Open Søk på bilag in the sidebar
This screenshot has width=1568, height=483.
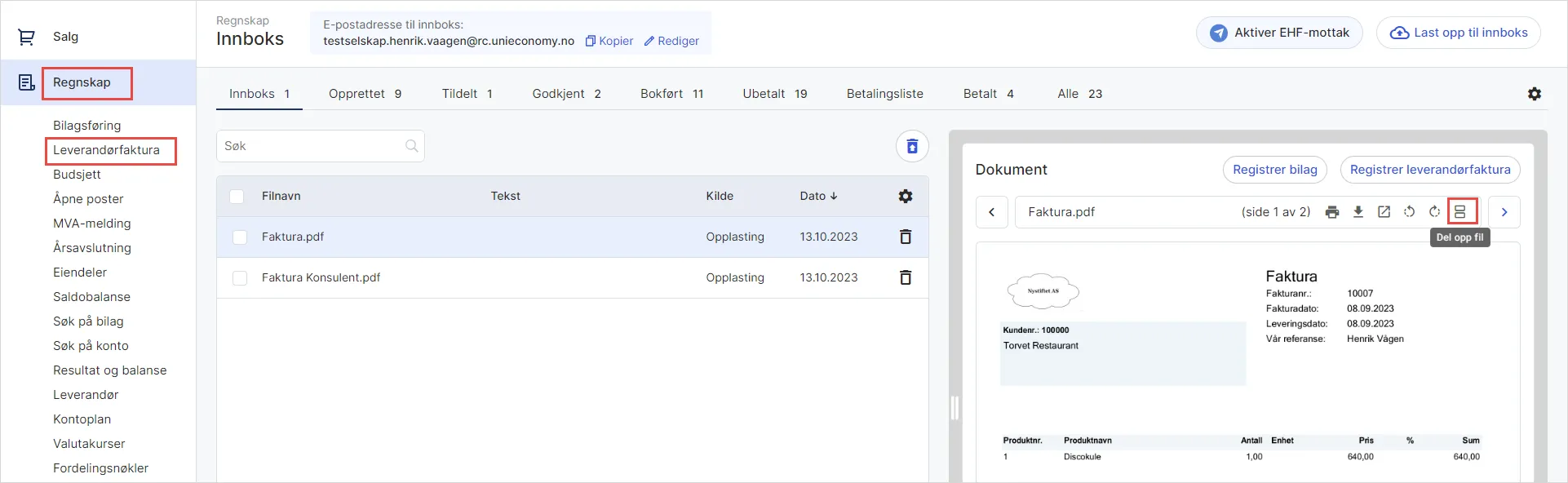click(89, 321)
